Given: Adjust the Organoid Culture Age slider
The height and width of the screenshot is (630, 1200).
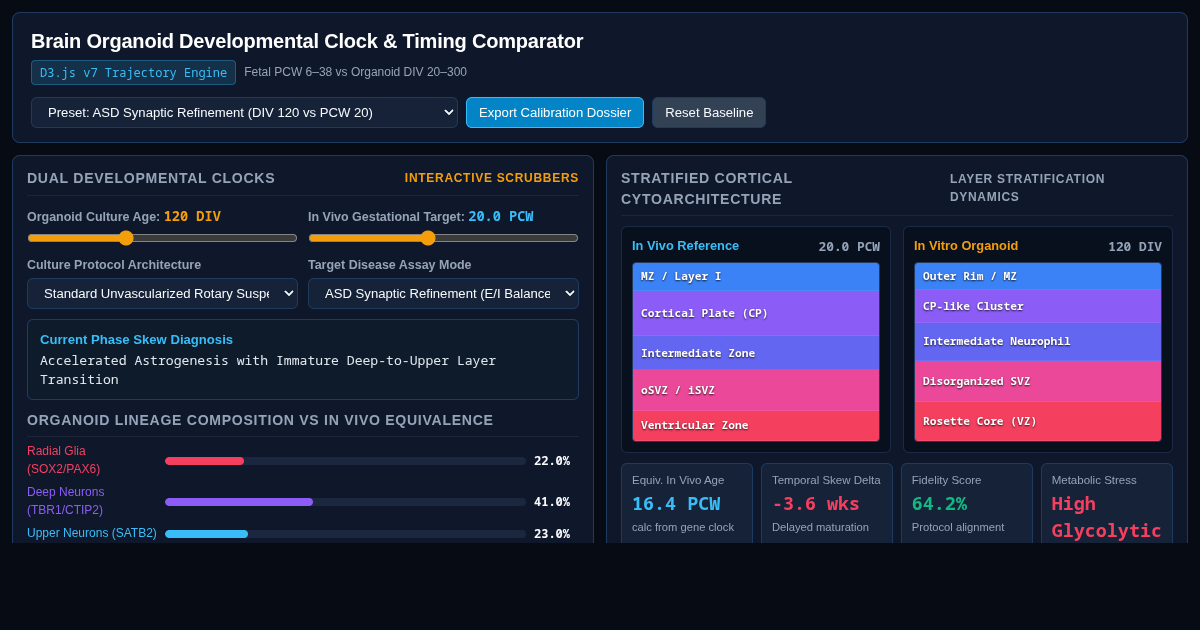Looking at the screenshot, I should pos(162,238).
